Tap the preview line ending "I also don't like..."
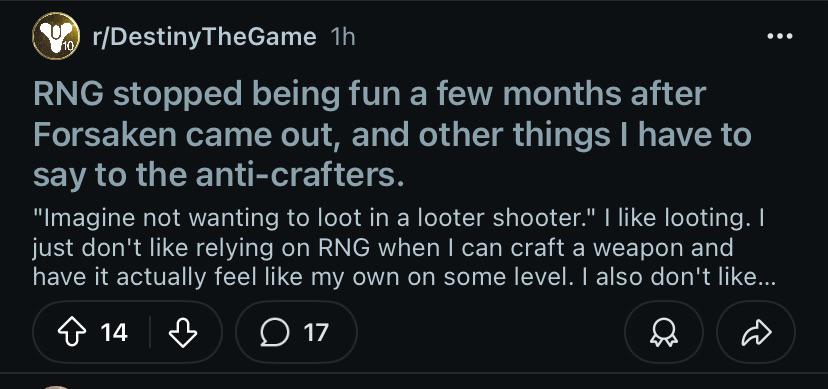The image size is (828, 389). click(x=404, y=277)
